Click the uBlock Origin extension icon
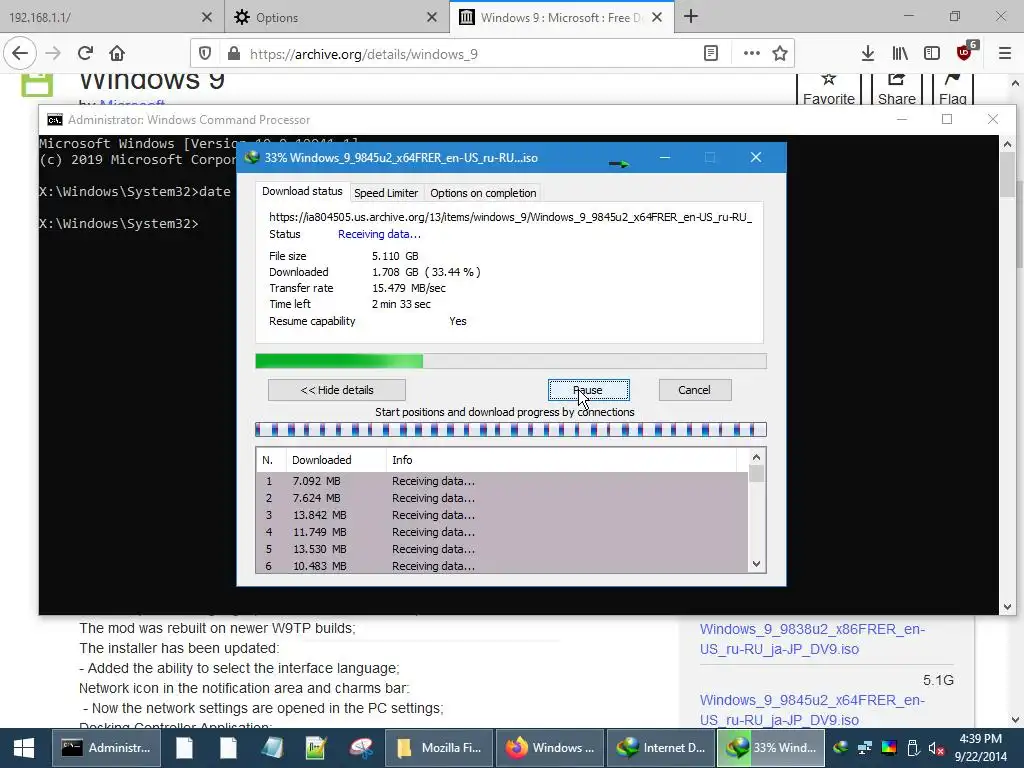 (965, 52)
